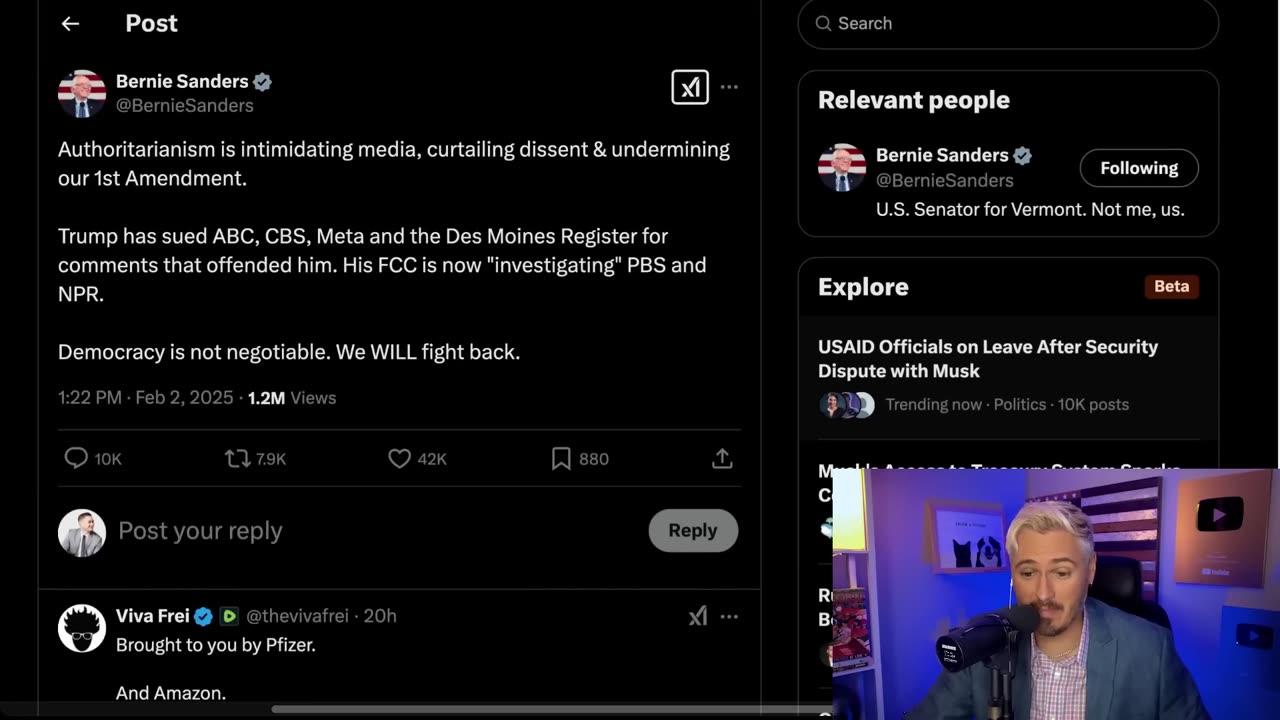Click the Explore heading

863,287
